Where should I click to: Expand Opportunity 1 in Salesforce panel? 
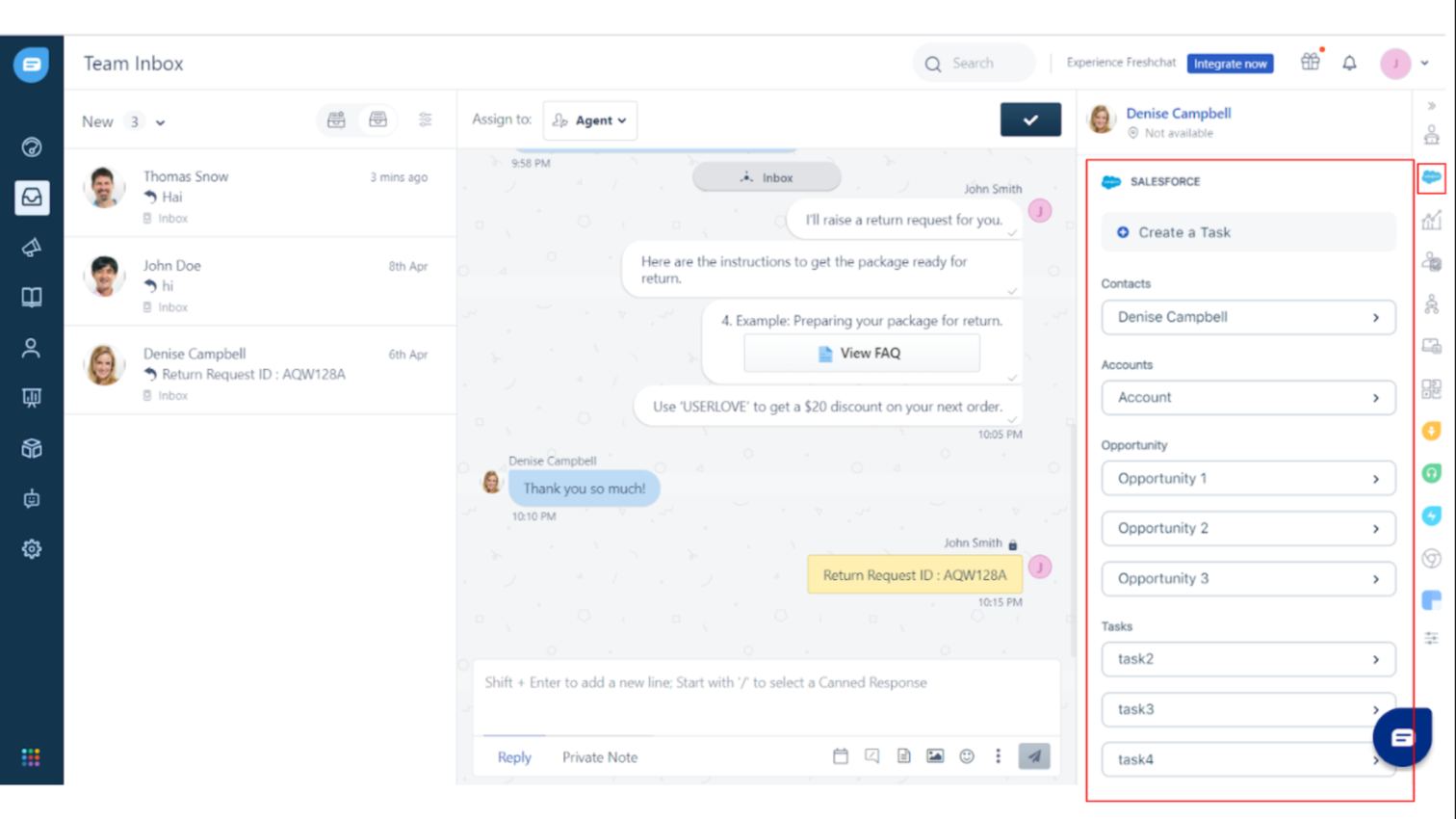point(1248,479)
